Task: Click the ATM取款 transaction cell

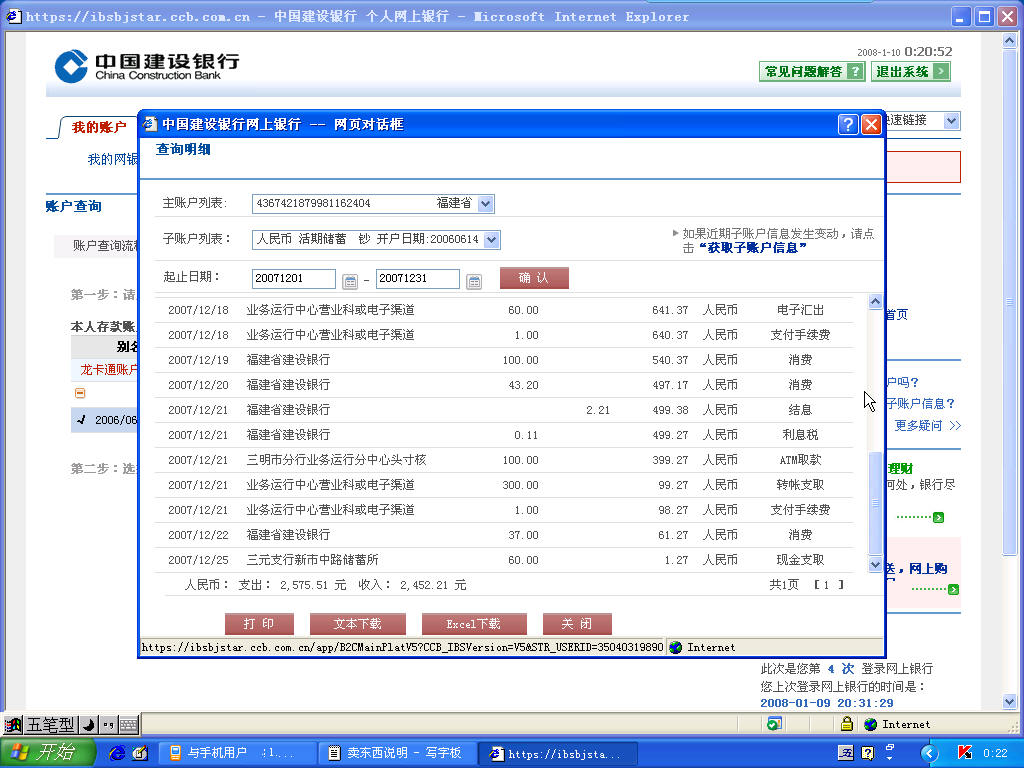Action: 800,460
